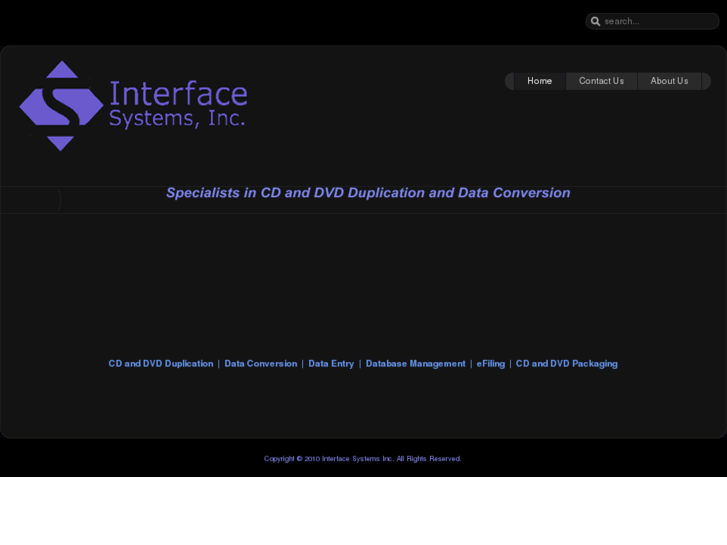Open the Database Management link

(x=415, y=364)
